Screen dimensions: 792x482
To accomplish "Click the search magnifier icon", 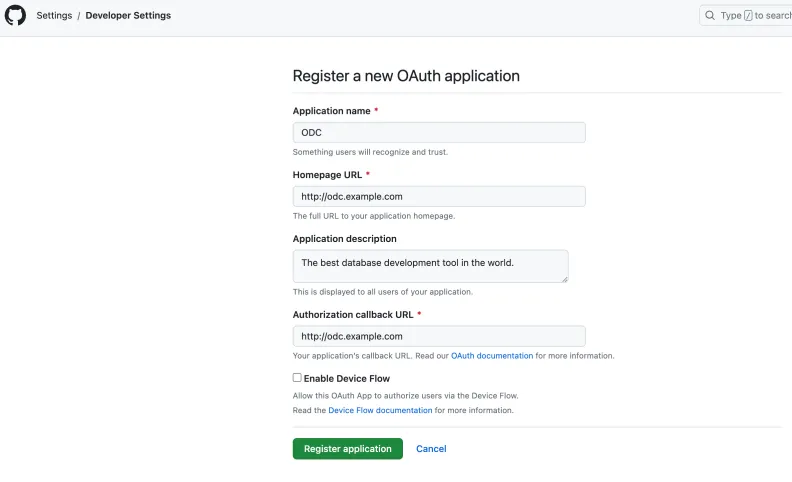I will click(710, 16).
